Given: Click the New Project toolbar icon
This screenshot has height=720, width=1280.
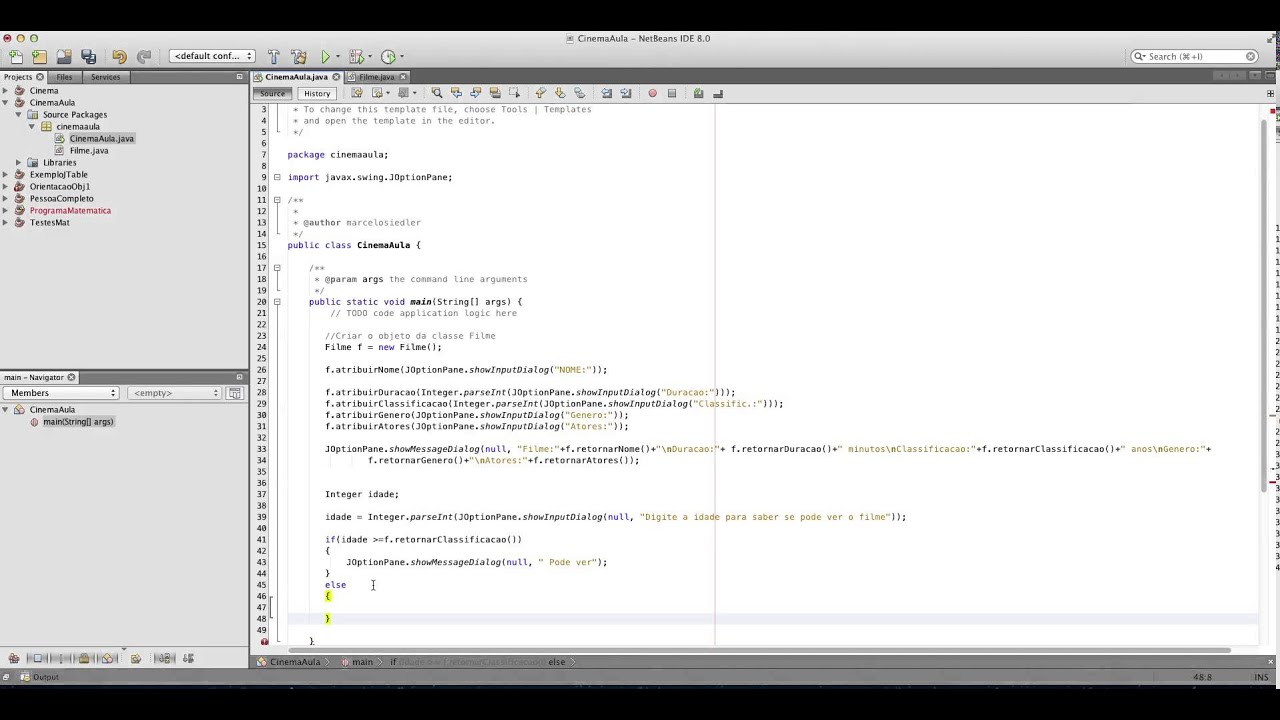Looking at the screenshot, I should pos(39,56).
